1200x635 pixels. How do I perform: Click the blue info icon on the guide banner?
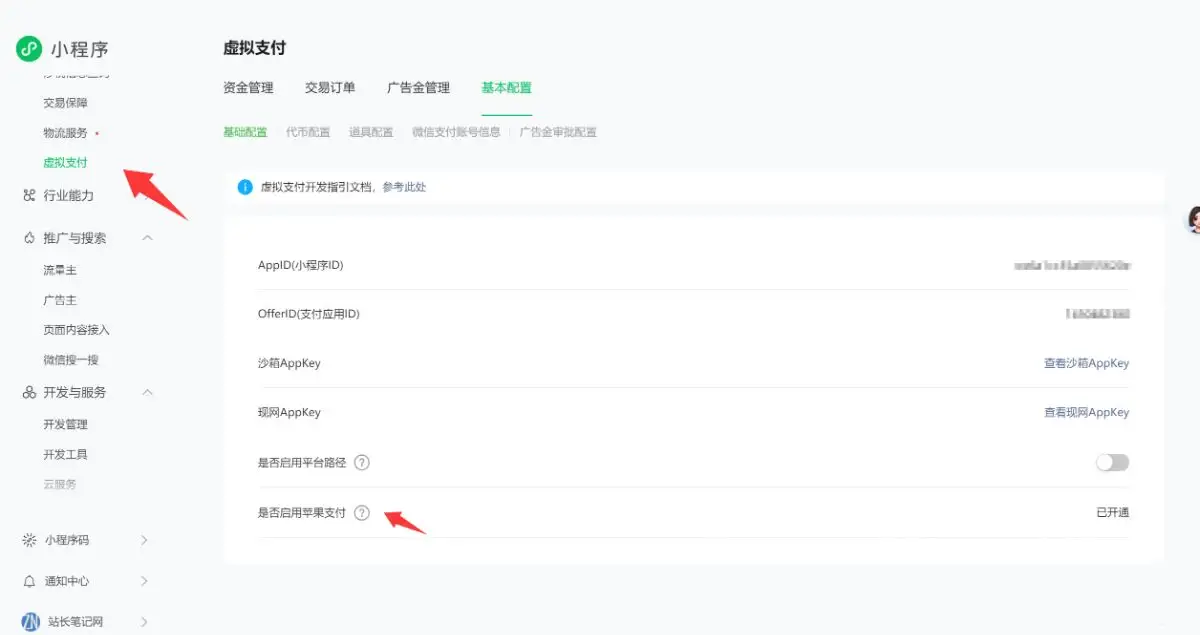pos(244,186)
